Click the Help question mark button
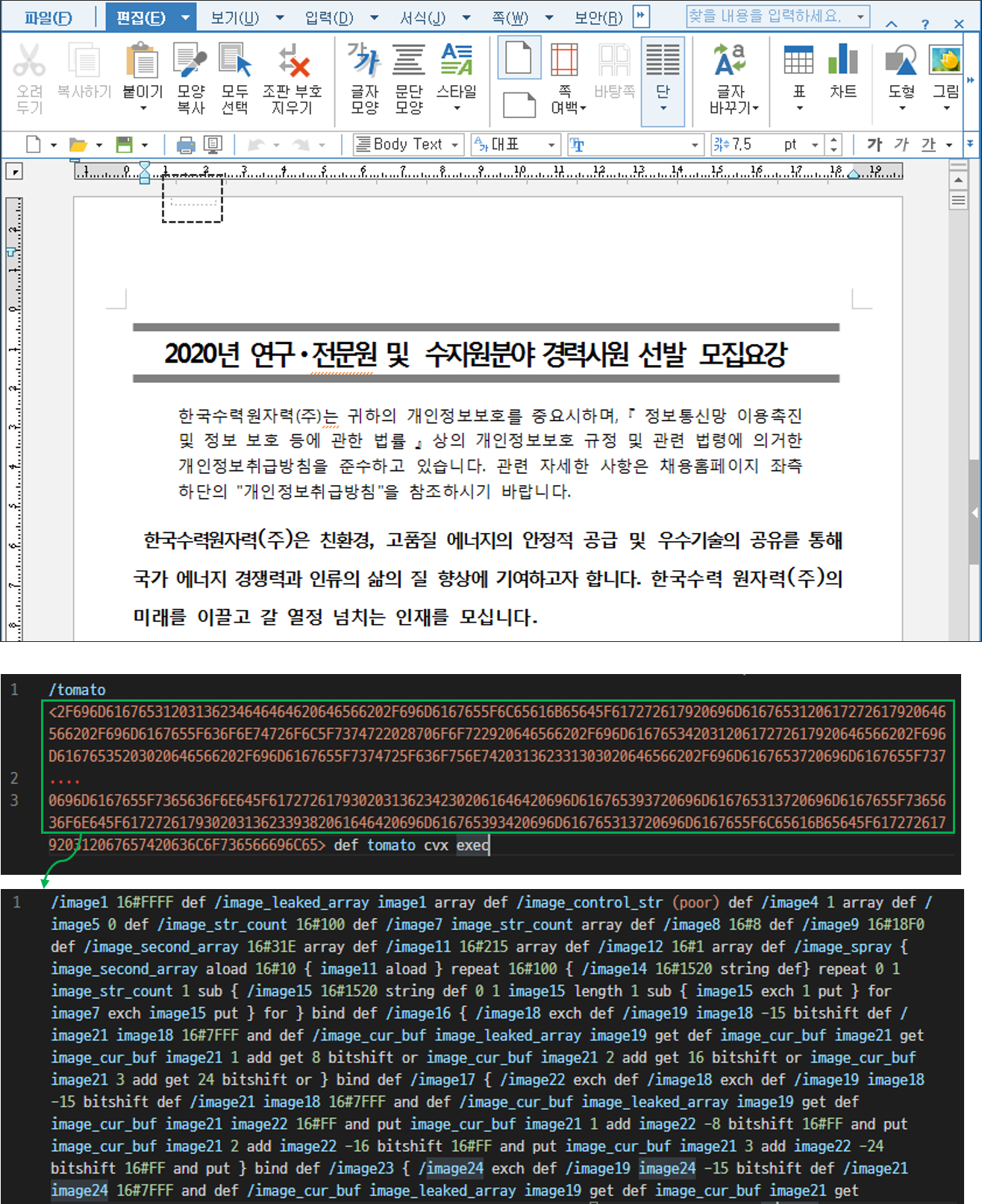This screenshot has height=1204, width=982. point(925,24)
